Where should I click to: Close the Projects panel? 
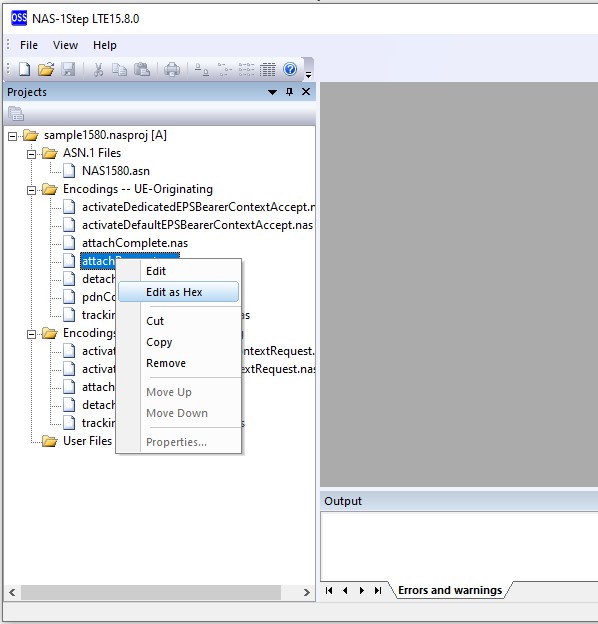point(306,92)
